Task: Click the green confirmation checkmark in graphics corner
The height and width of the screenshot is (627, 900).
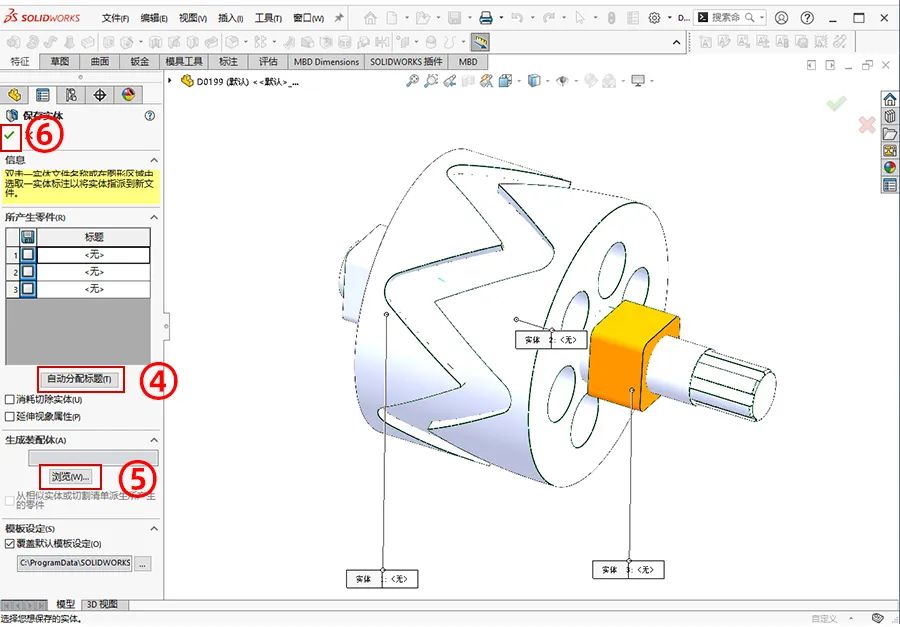Action: click(x=836, y=103)
